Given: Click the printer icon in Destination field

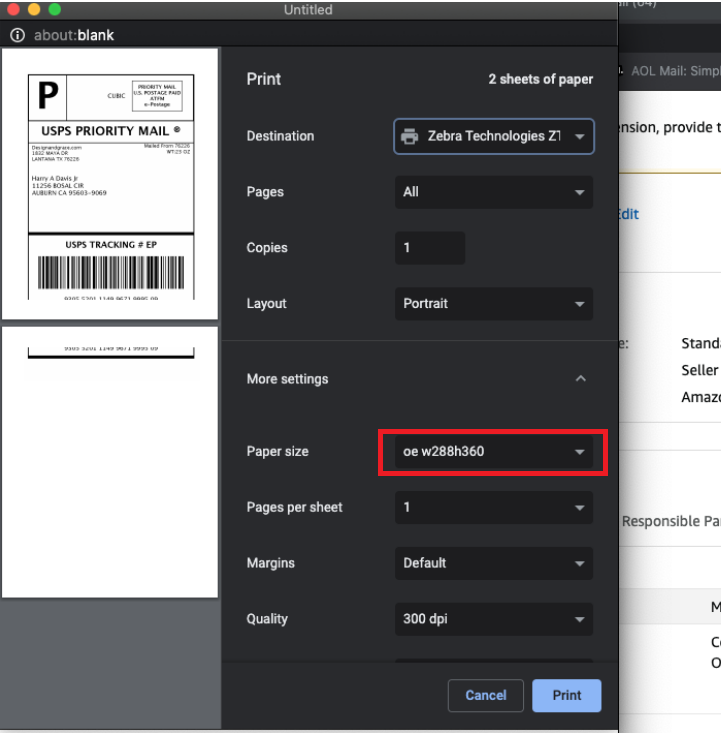Looking at the screenshot, I should [x=410, y=136].
